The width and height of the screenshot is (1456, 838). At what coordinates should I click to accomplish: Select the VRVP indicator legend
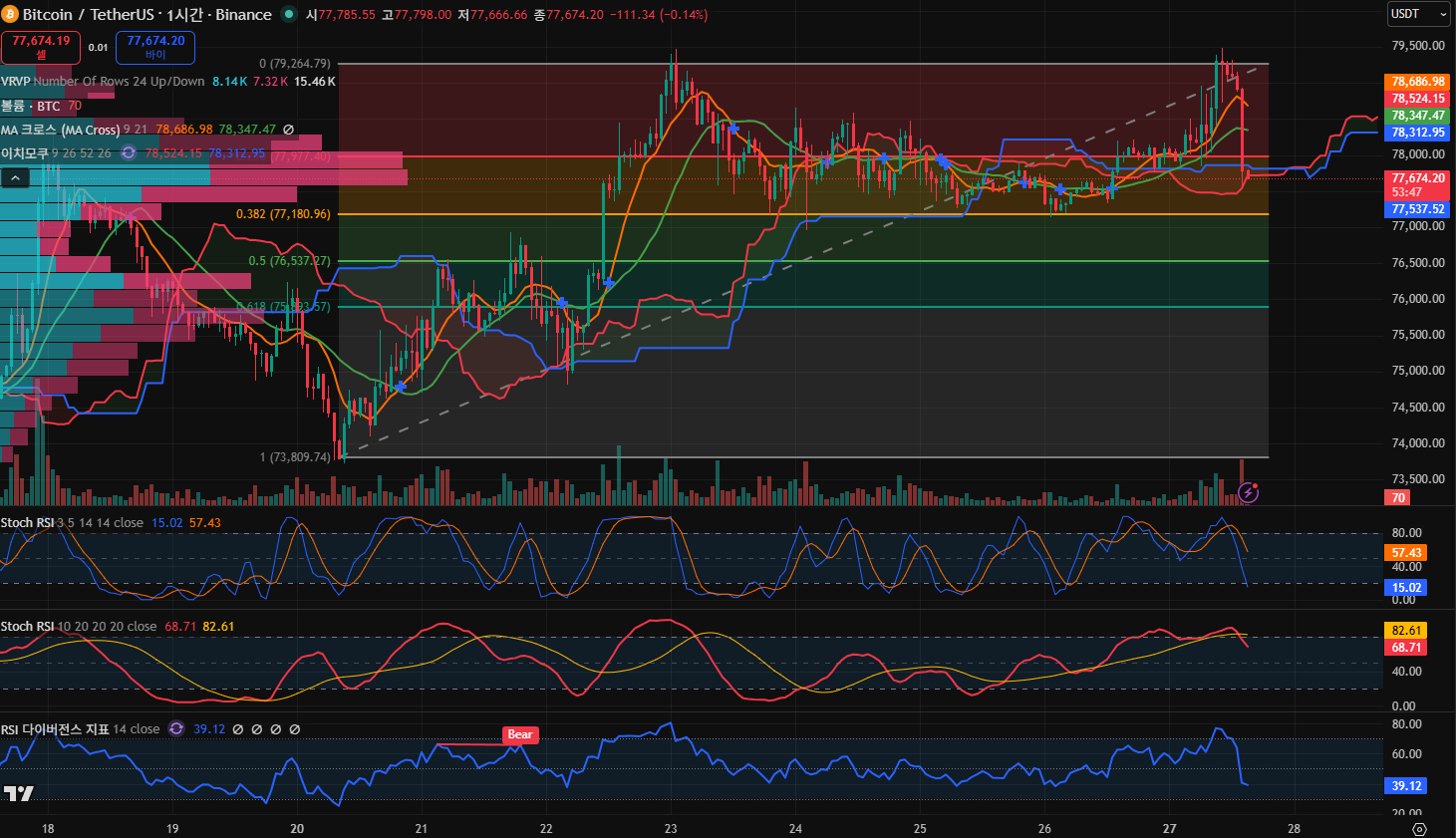tap(103, 82)
